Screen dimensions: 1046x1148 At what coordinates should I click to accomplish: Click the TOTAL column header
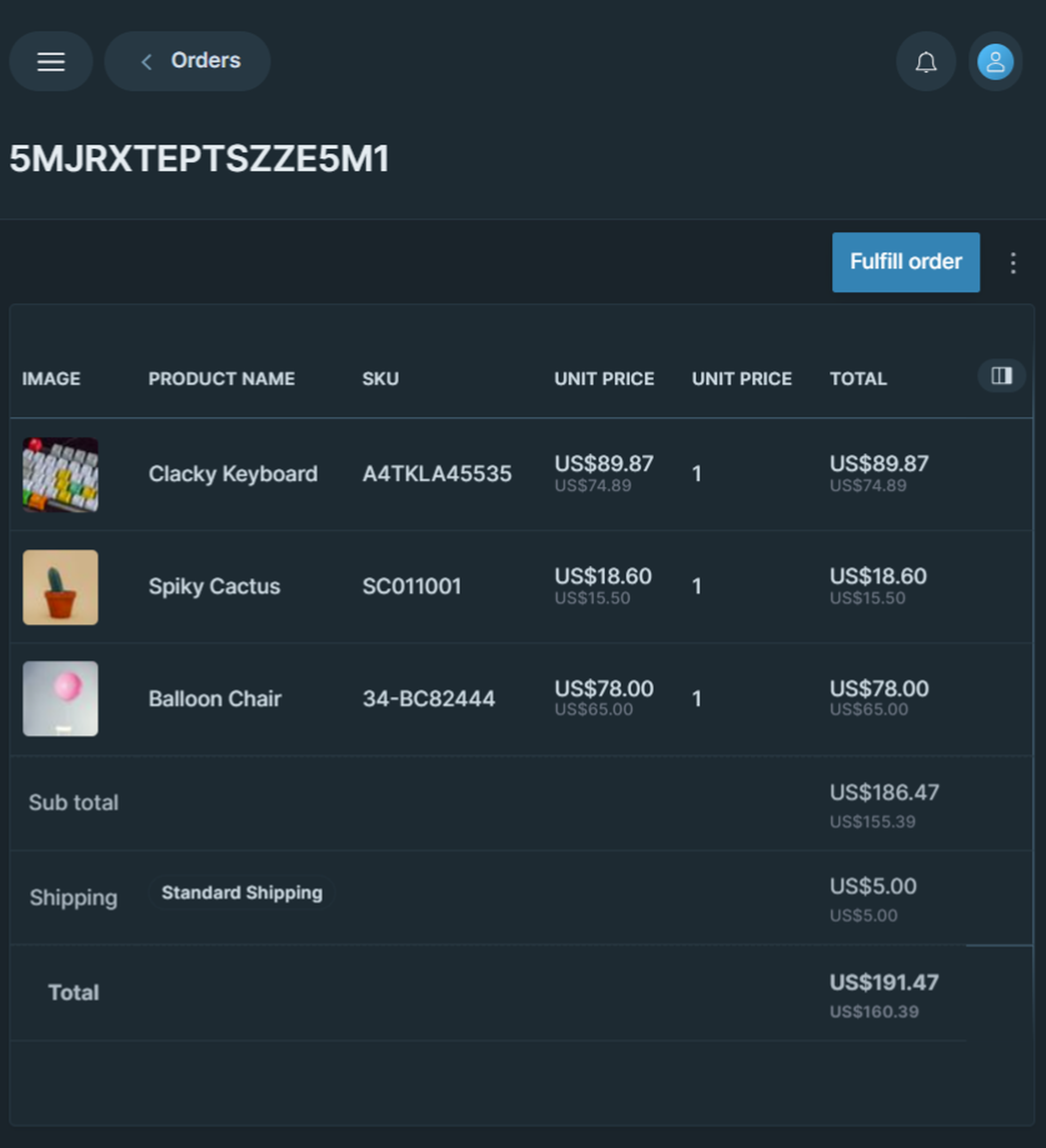click(x=858, y=378)
